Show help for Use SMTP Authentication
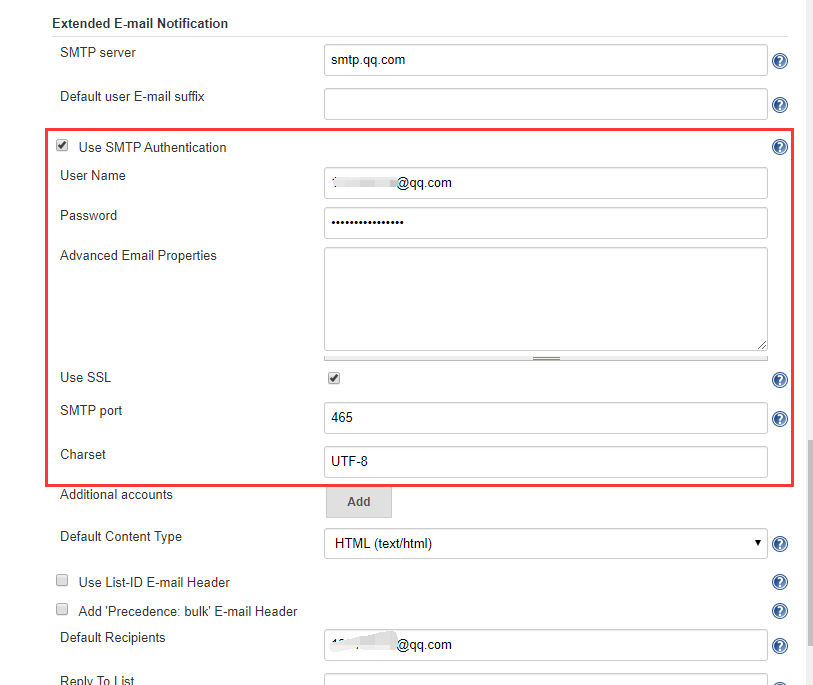The image size is (813, 685). click(780, 147)
